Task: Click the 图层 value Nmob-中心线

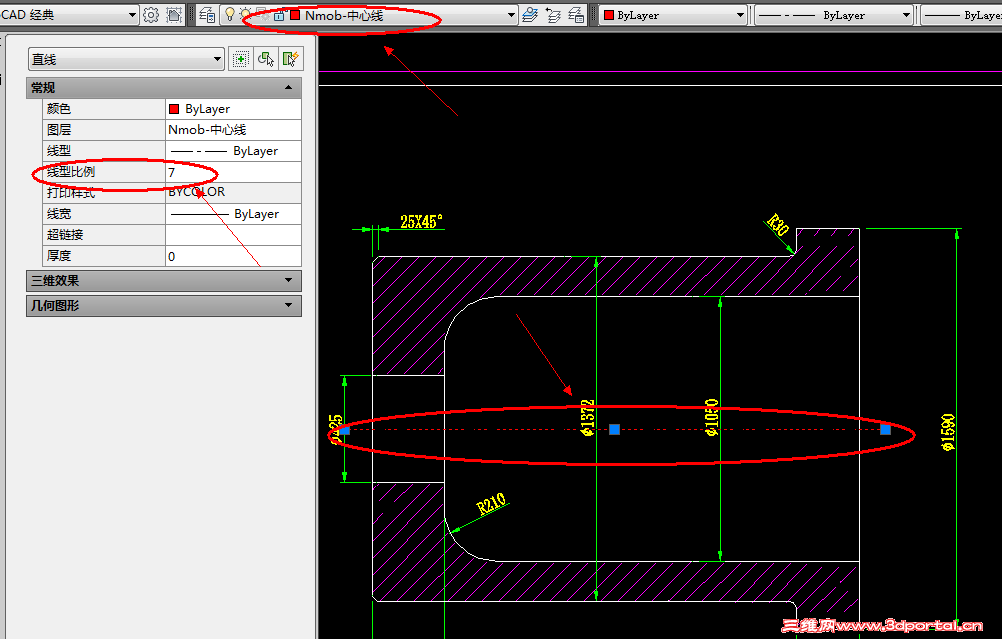Action: (x=233, y=130)
